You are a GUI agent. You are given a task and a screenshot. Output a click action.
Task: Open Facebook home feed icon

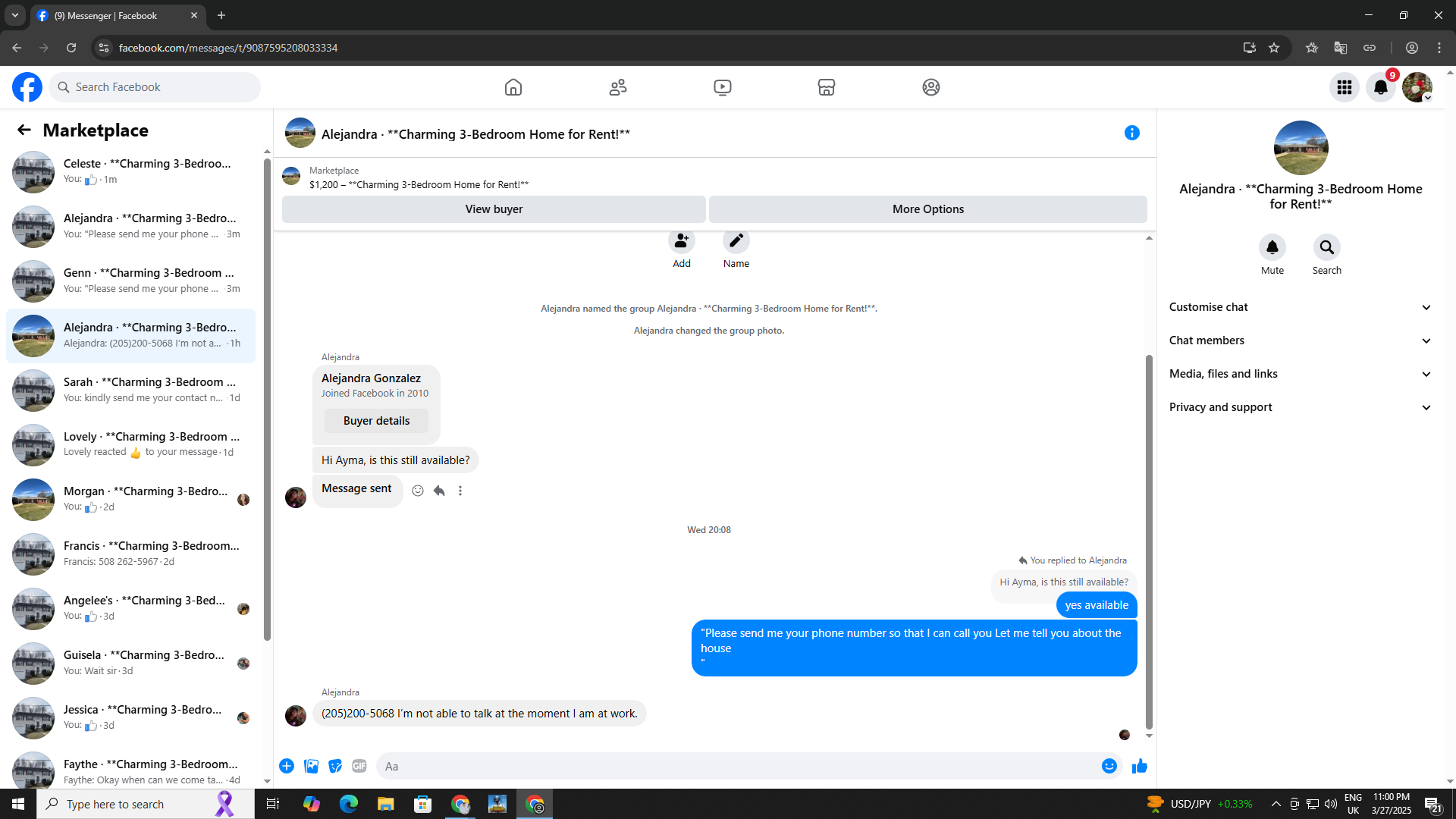[513, 87]
